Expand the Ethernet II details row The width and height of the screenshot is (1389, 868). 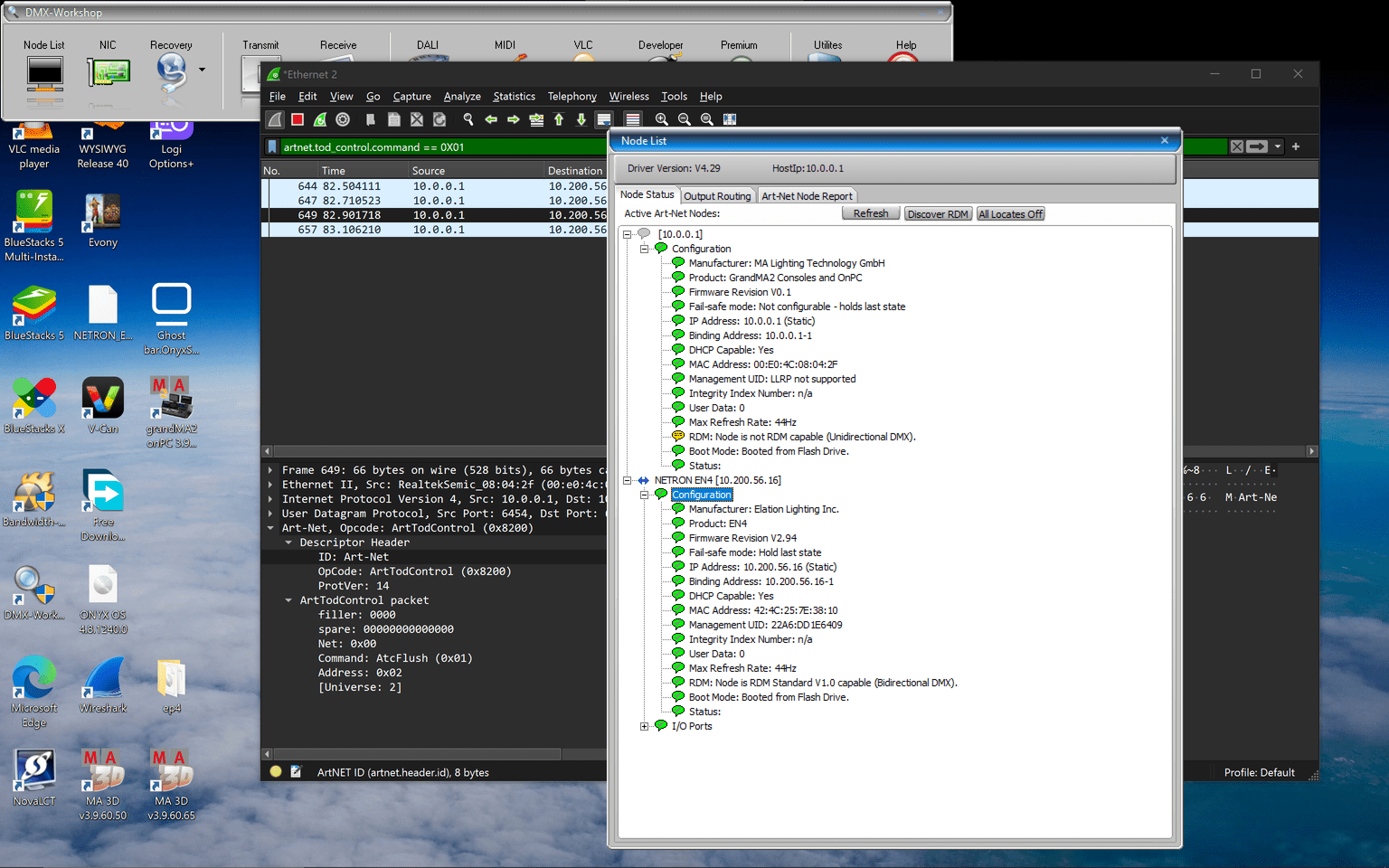(x=270, y=485)
